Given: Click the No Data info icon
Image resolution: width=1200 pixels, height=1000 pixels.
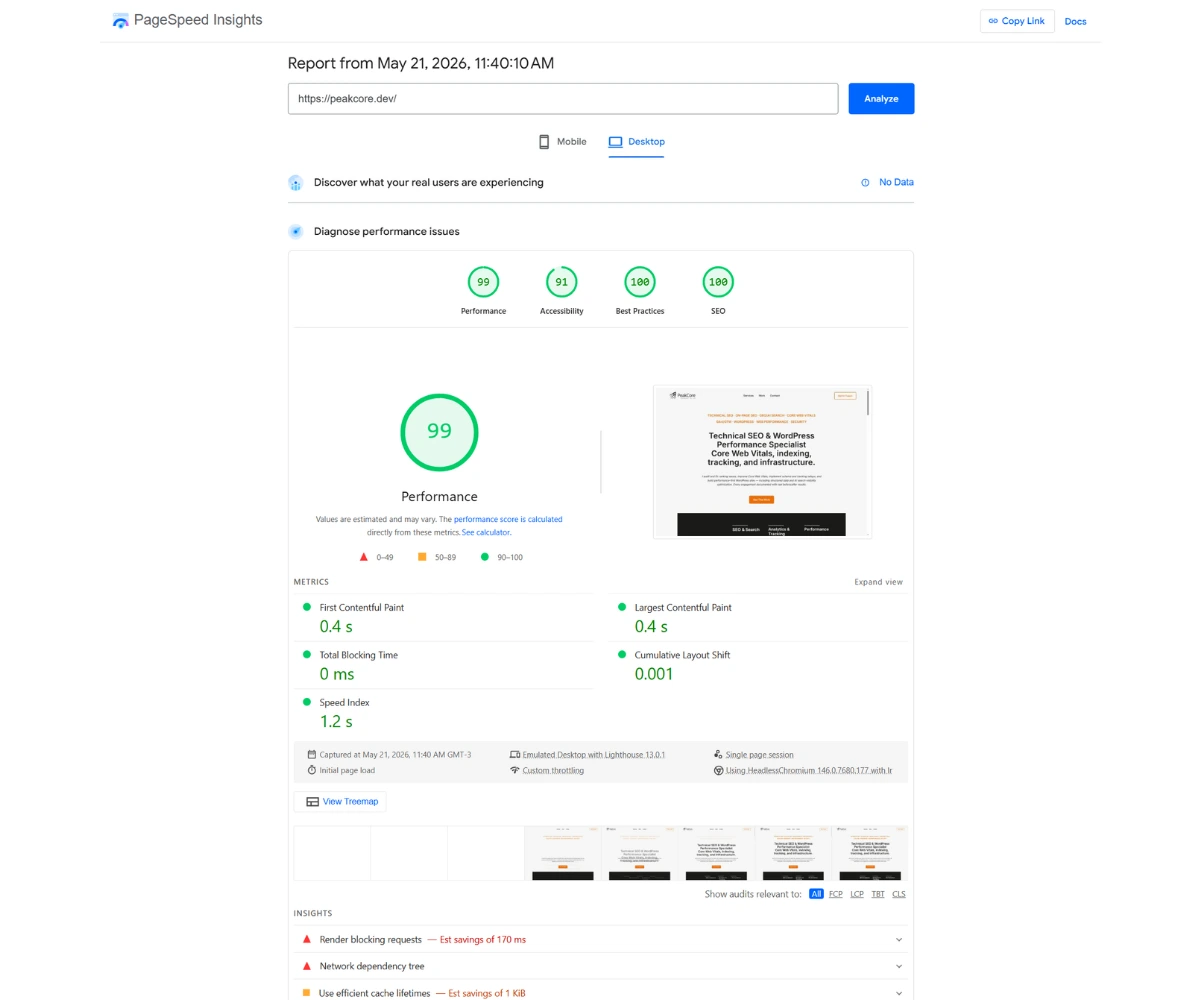Looking at the screenshot, I should [865, 183].
